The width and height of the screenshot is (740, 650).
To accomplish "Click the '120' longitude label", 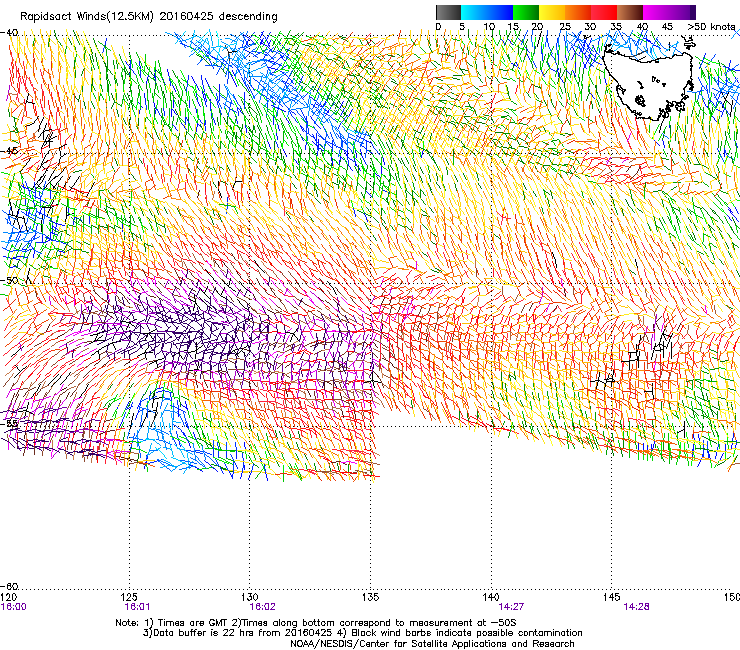I will [x=9, y=597].
